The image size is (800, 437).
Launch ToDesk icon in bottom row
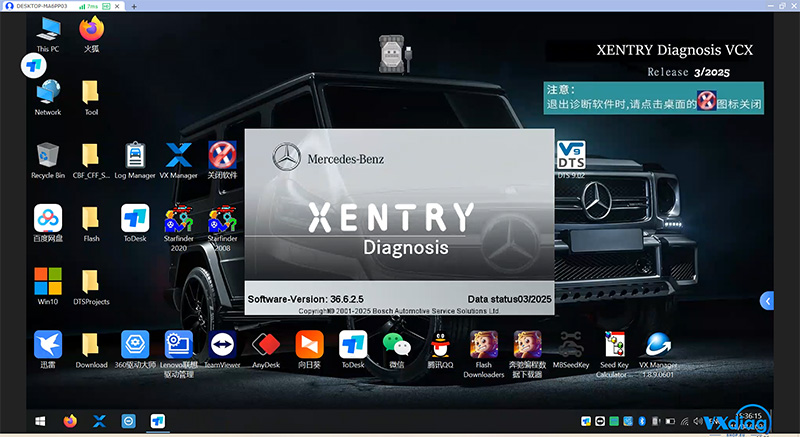(353, 349)
